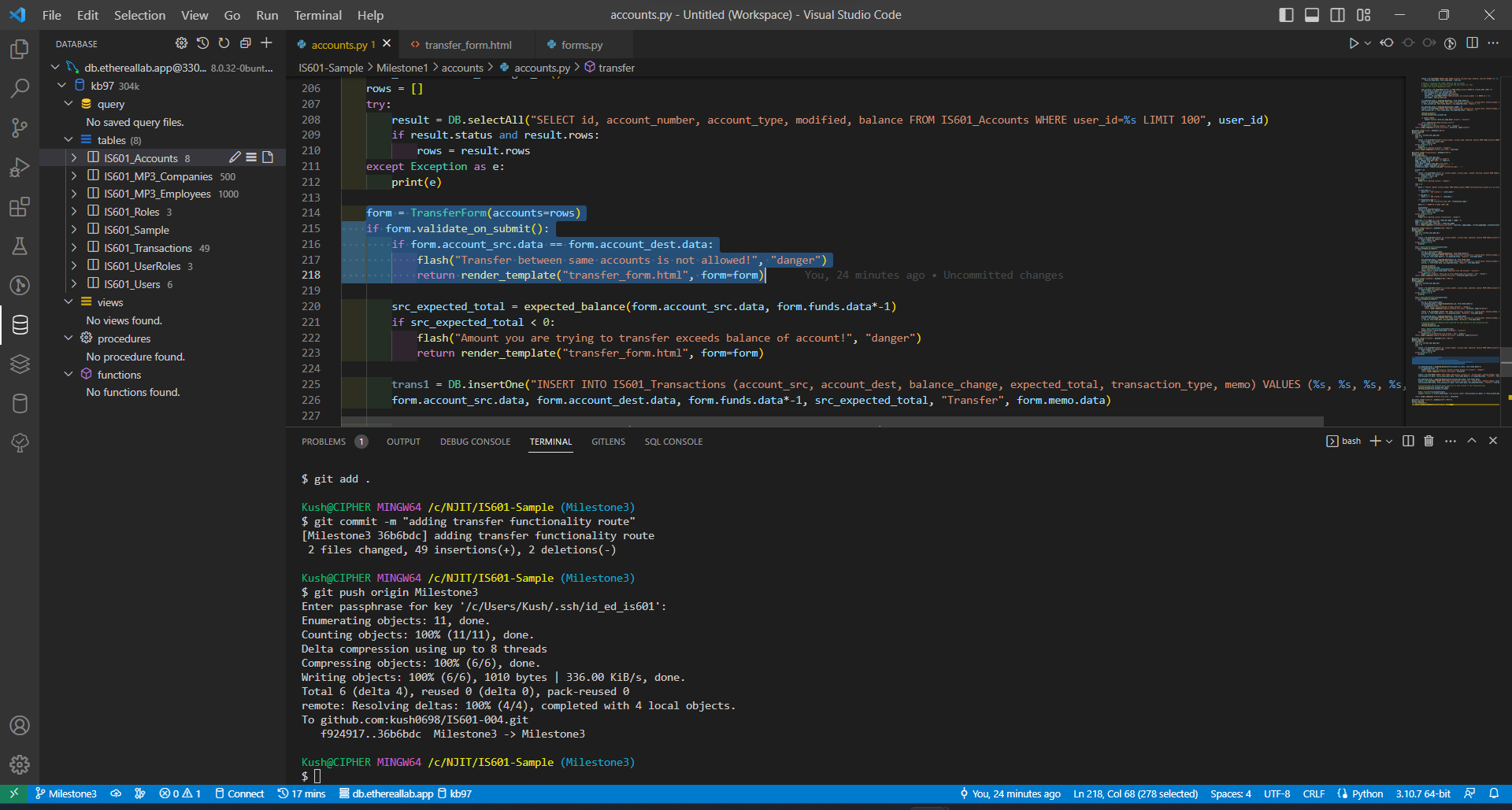Image resolution: width=1512 pixels, height=810 pixels.
Task: Split the editor with the layout icon
Action: [x=1473, y=43]
